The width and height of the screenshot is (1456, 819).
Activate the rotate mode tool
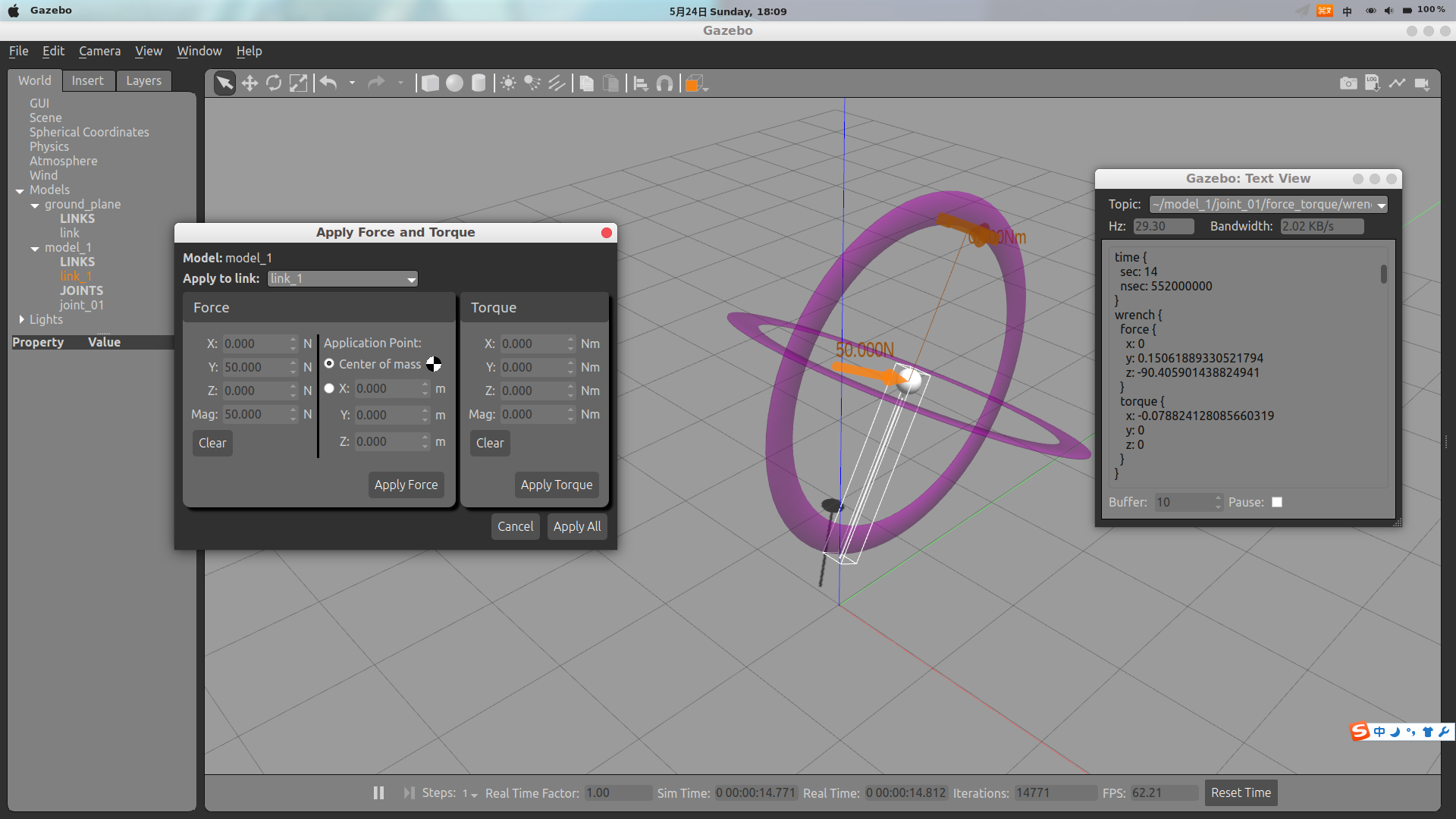pos(274,83)
